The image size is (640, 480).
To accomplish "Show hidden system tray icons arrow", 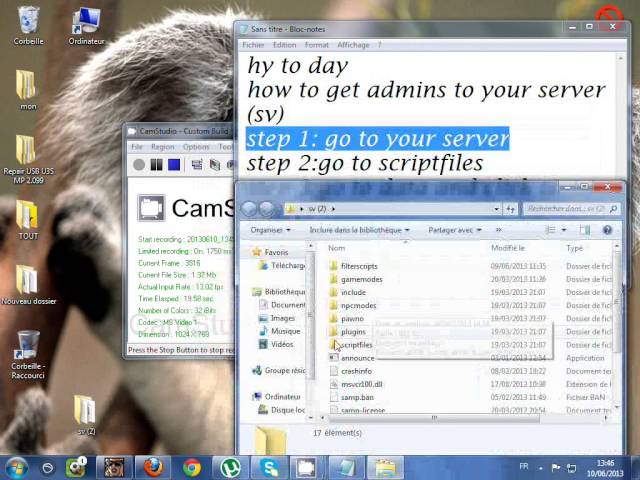I will pos(540,468).
